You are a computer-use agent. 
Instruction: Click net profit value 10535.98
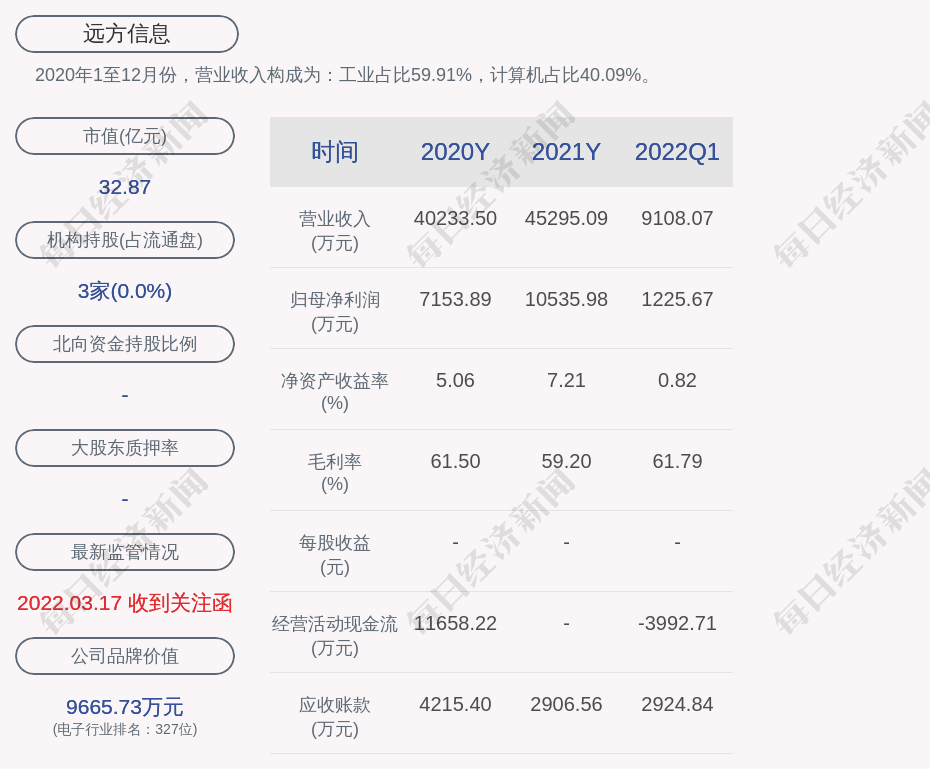coord(566,299)
